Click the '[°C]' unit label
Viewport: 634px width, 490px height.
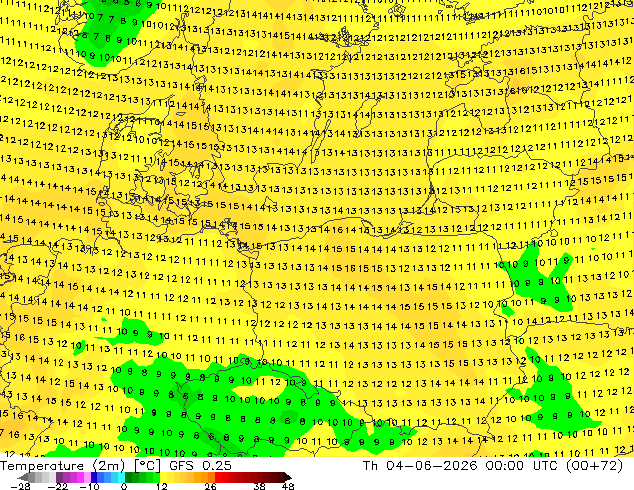(147, 466)
